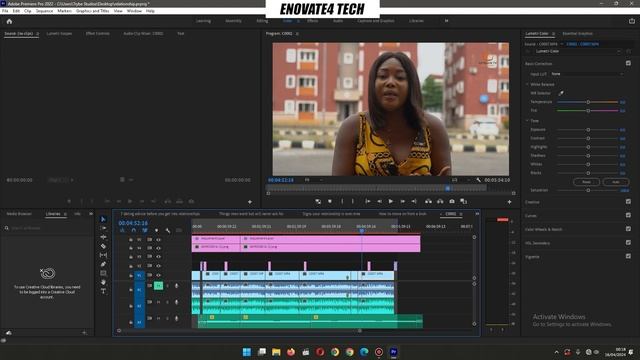Click Go to Out point
Image resolution: width=640 pixels, height=360 pixels.
[414, 201]
